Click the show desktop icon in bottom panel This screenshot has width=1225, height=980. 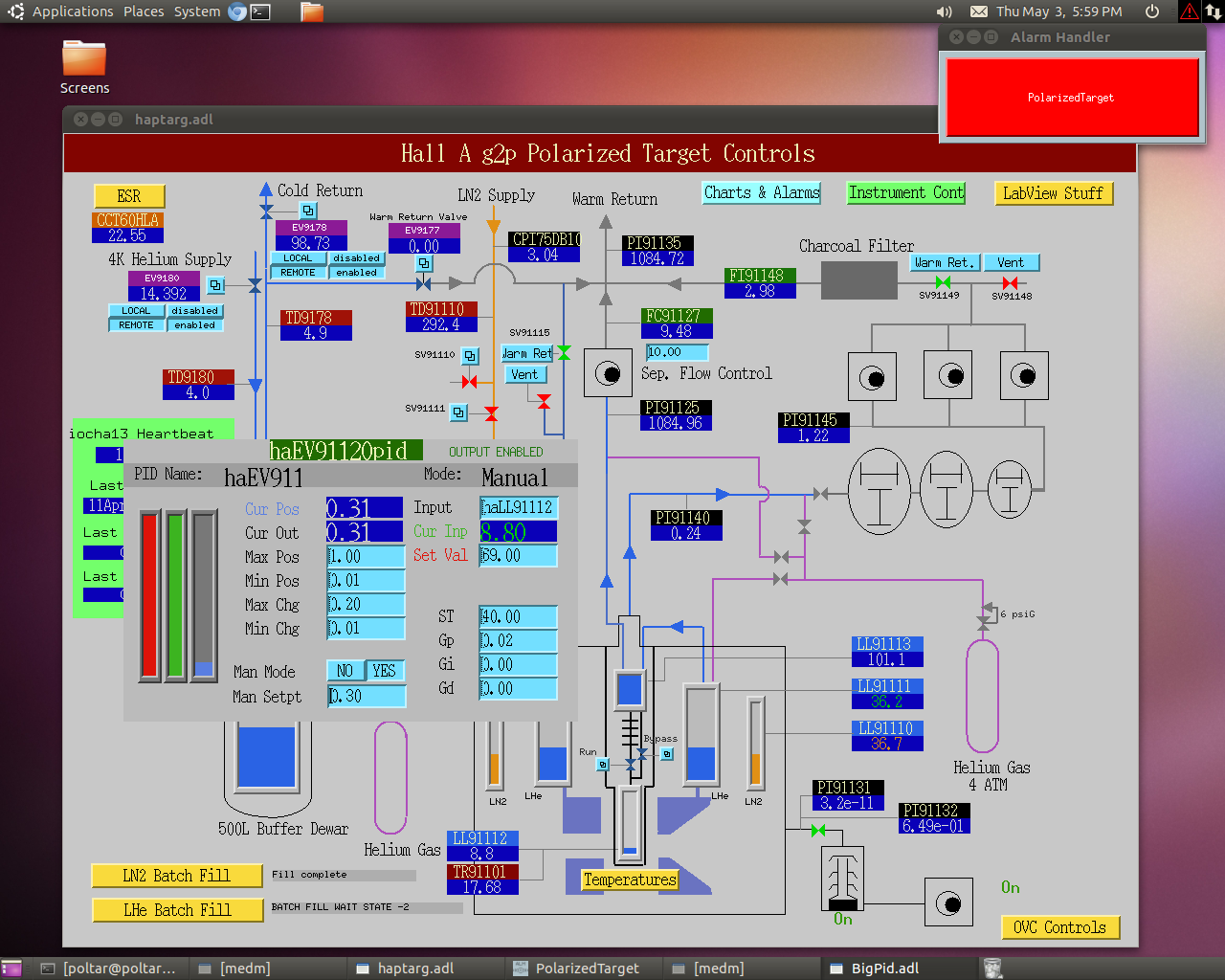[11, 969]
